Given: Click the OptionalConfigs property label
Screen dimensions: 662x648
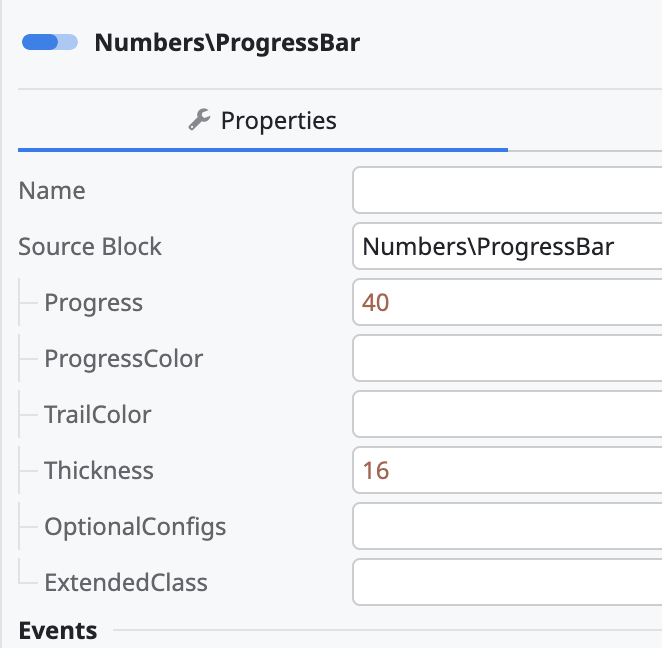Looking at the screenshot, I should point(135,527).
